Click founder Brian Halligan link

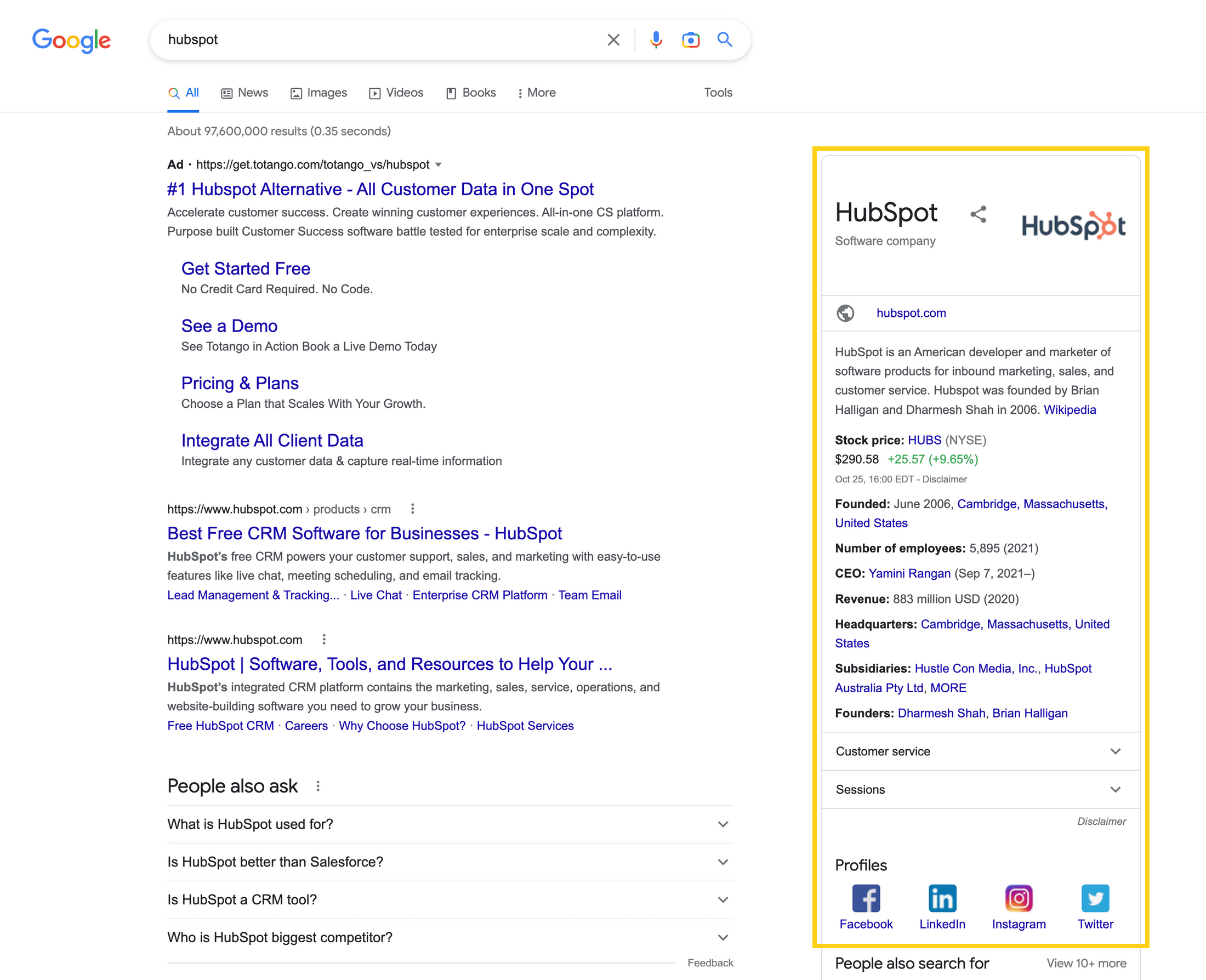point(1031,714)
